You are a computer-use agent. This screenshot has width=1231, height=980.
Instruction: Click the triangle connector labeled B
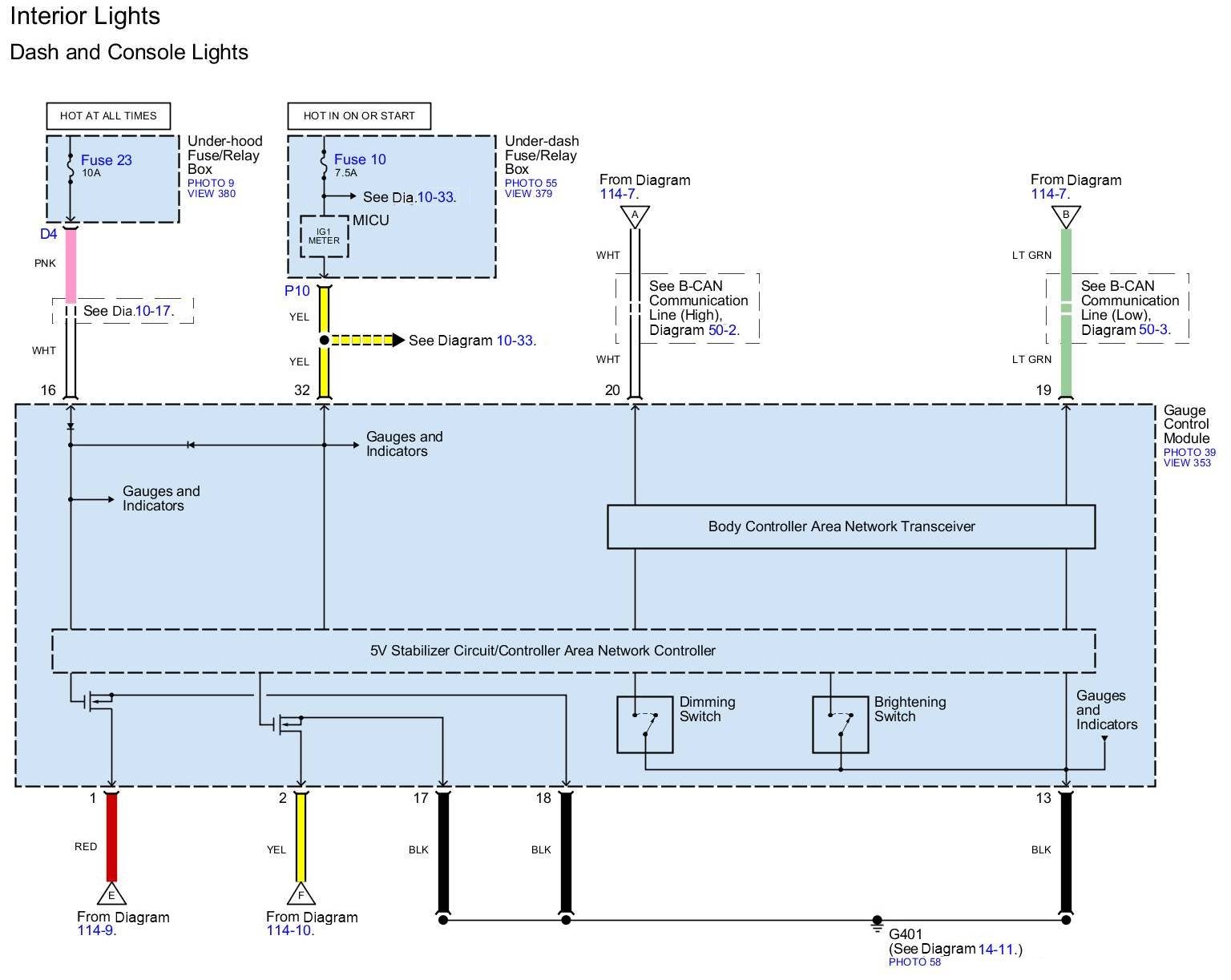pos(1066,216)
